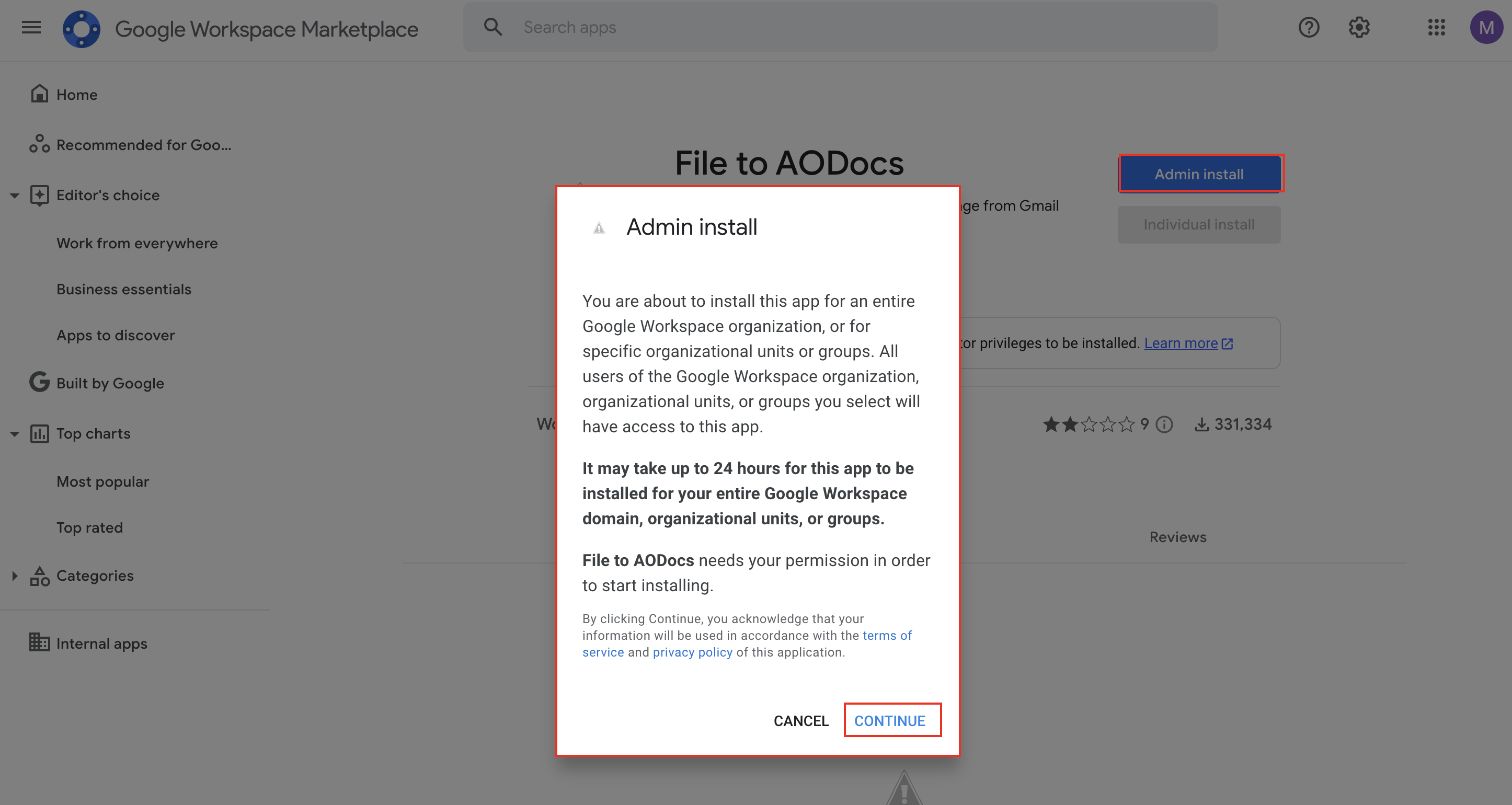The image size is (1512, 805).
Task: Open Internal apps from the sidebar
Action: pyautogui.click(x=101, y=643)
